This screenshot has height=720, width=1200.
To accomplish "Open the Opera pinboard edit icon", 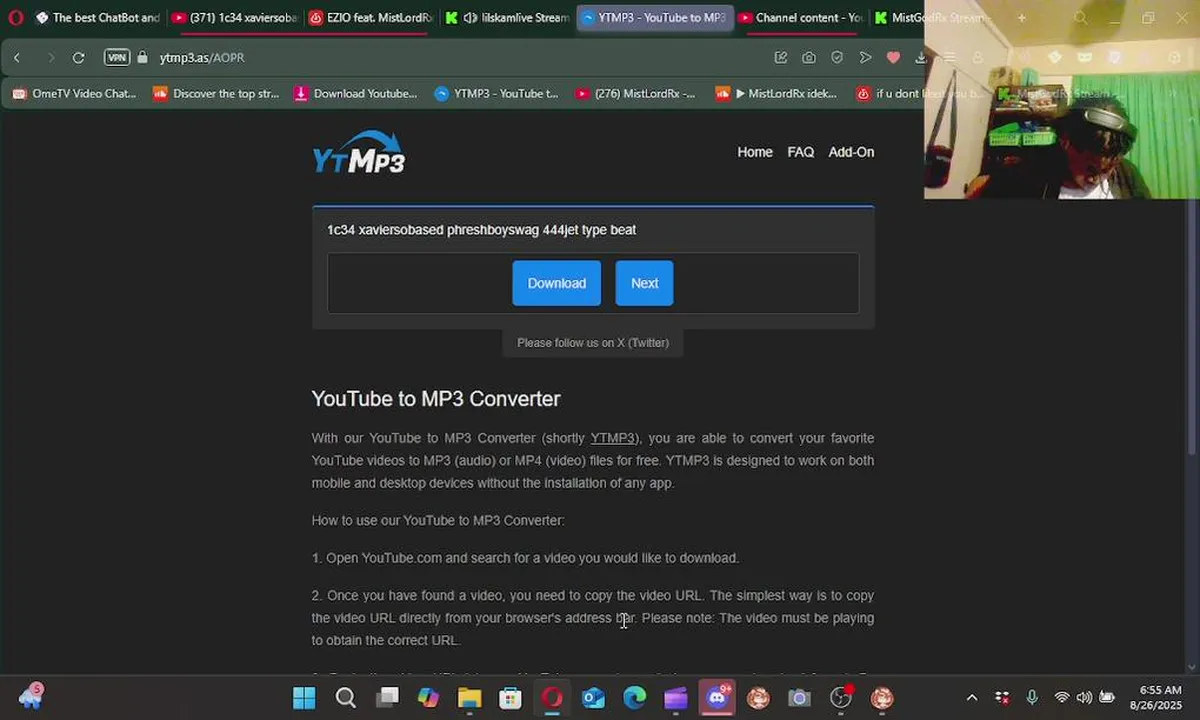I will pos(781,58).
